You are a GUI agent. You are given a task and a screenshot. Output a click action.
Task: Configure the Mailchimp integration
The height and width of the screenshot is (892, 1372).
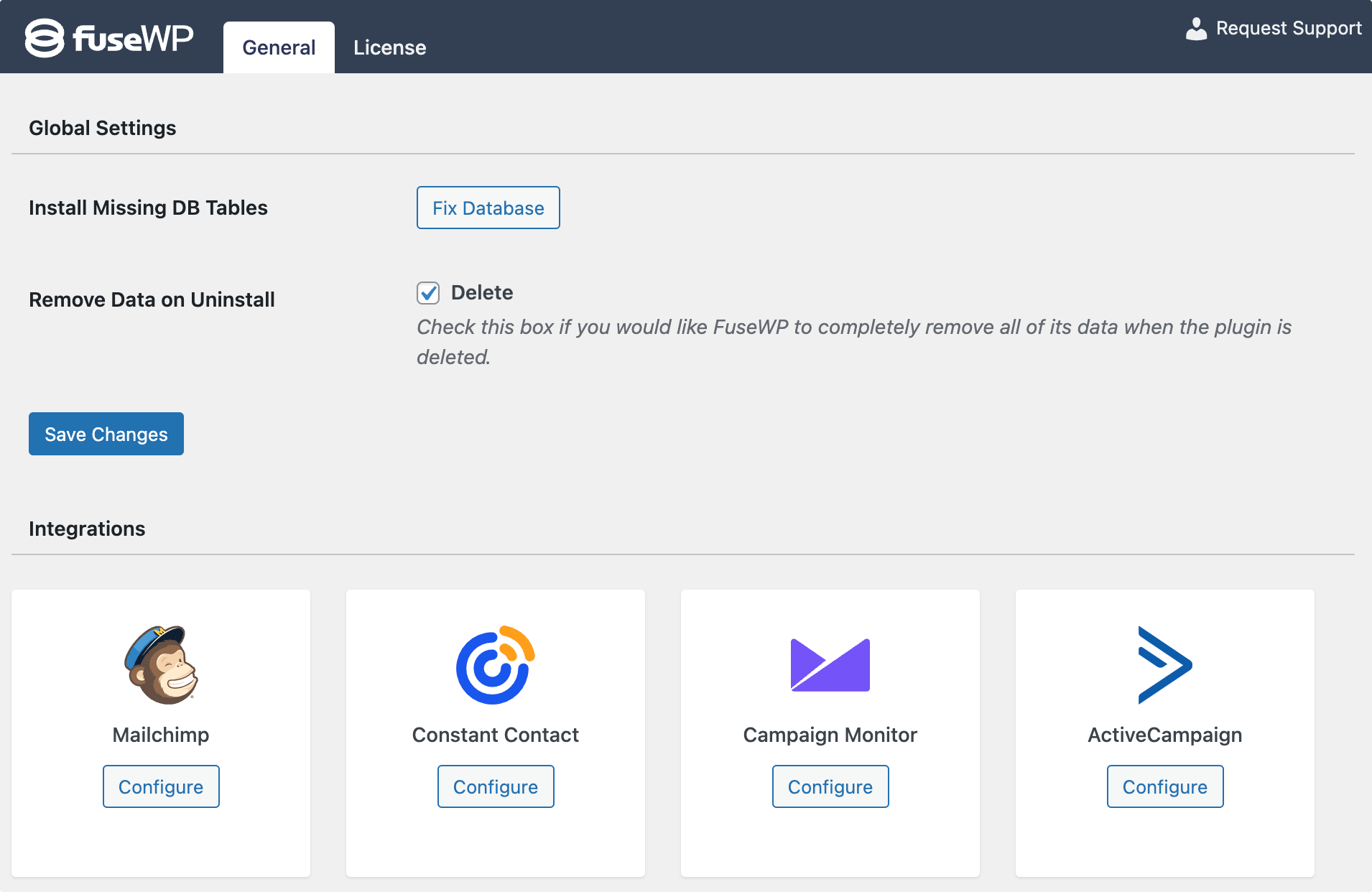tap(161, 786)
